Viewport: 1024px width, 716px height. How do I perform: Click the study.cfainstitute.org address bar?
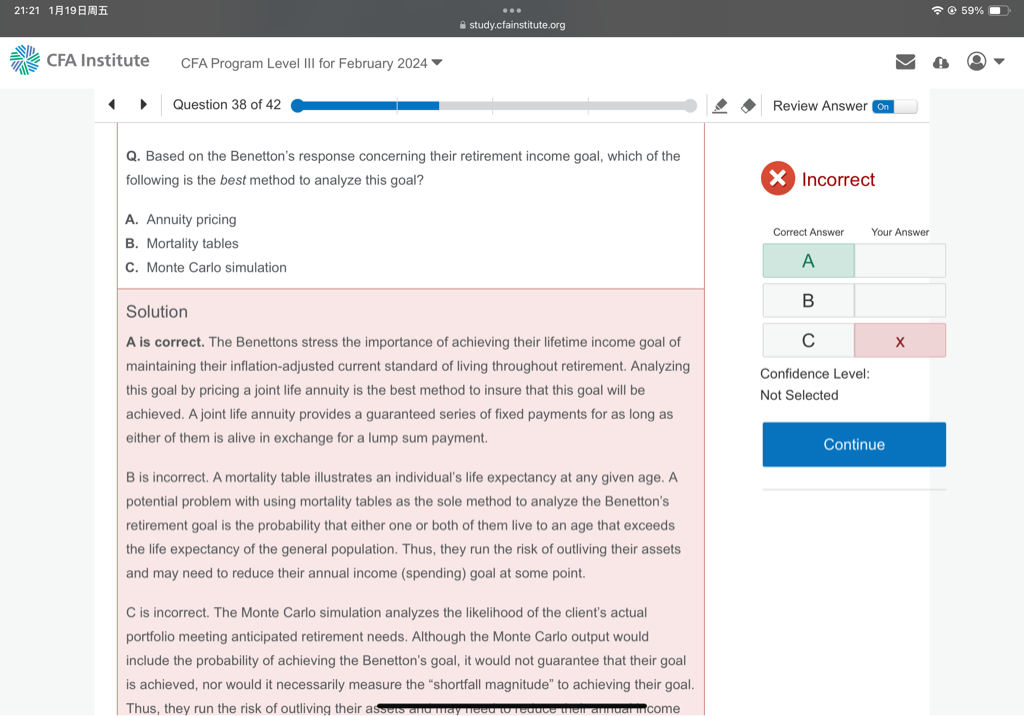512,25
